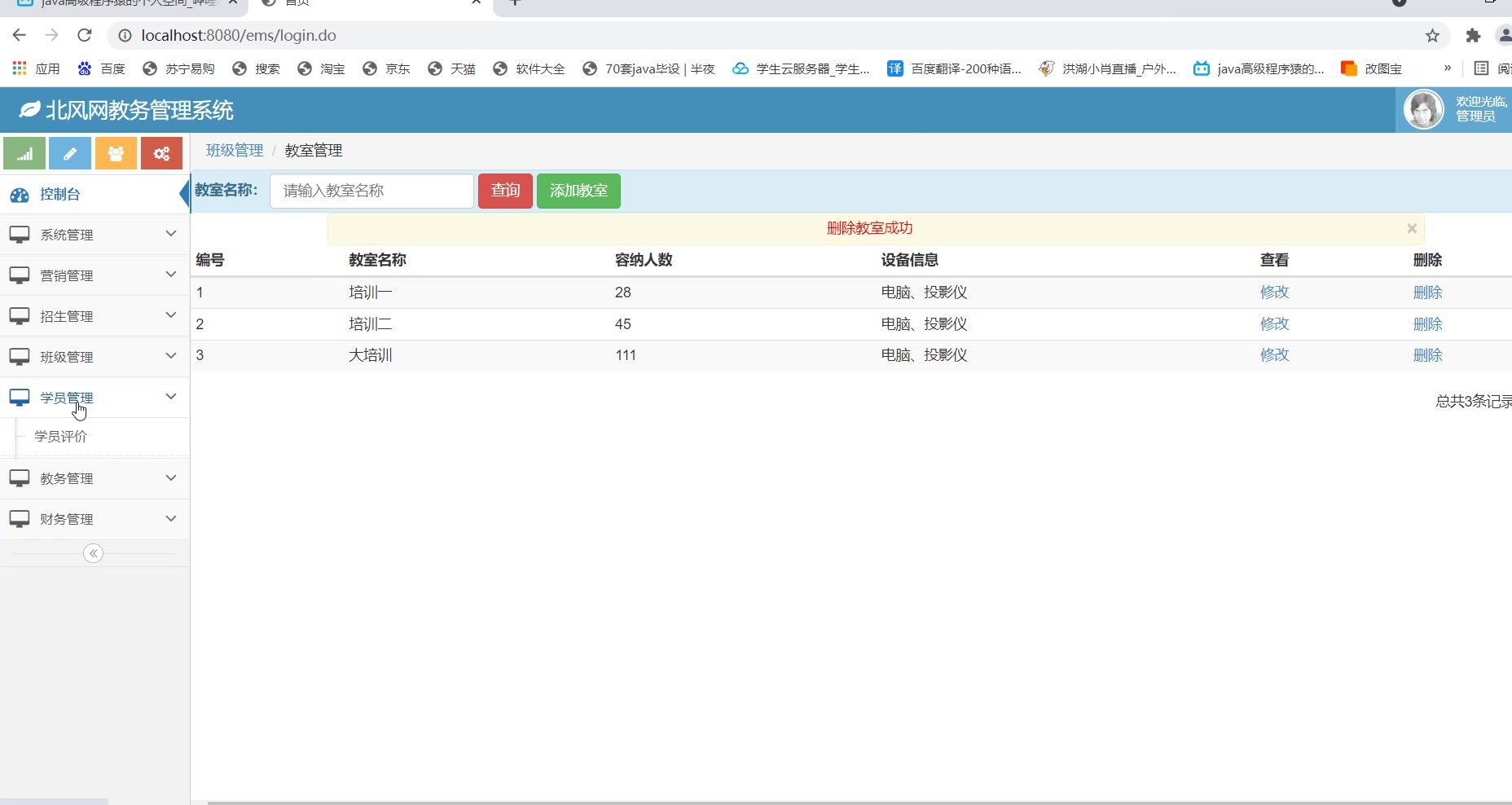This screenshot has width=1512, height=805.
Task: Click the red settings gears shortcut icon
Action: (161, 153)
